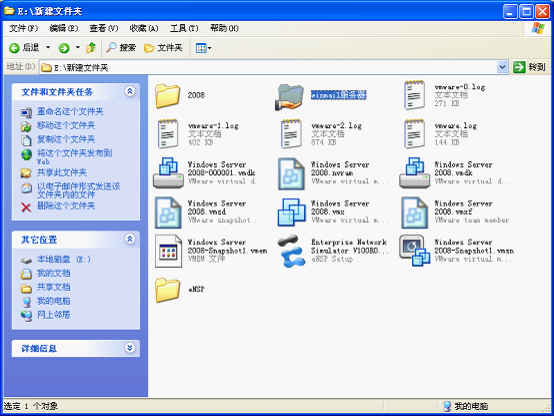This screenshot has width=554, height=416.
Task: Expand the Details panel
Action: click(130, 348)
